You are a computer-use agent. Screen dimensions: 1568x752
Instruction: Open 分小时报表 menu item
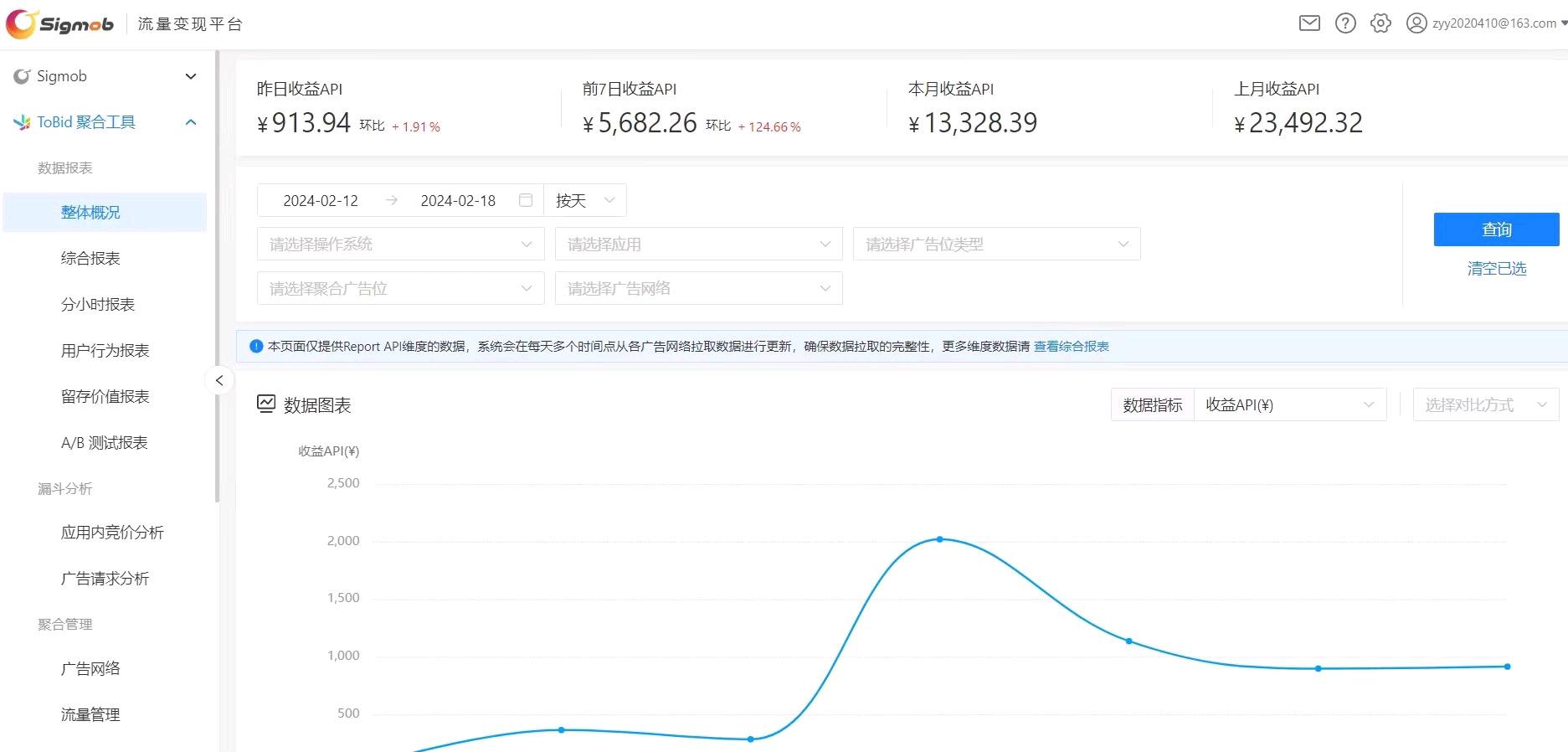click(98, 305)
